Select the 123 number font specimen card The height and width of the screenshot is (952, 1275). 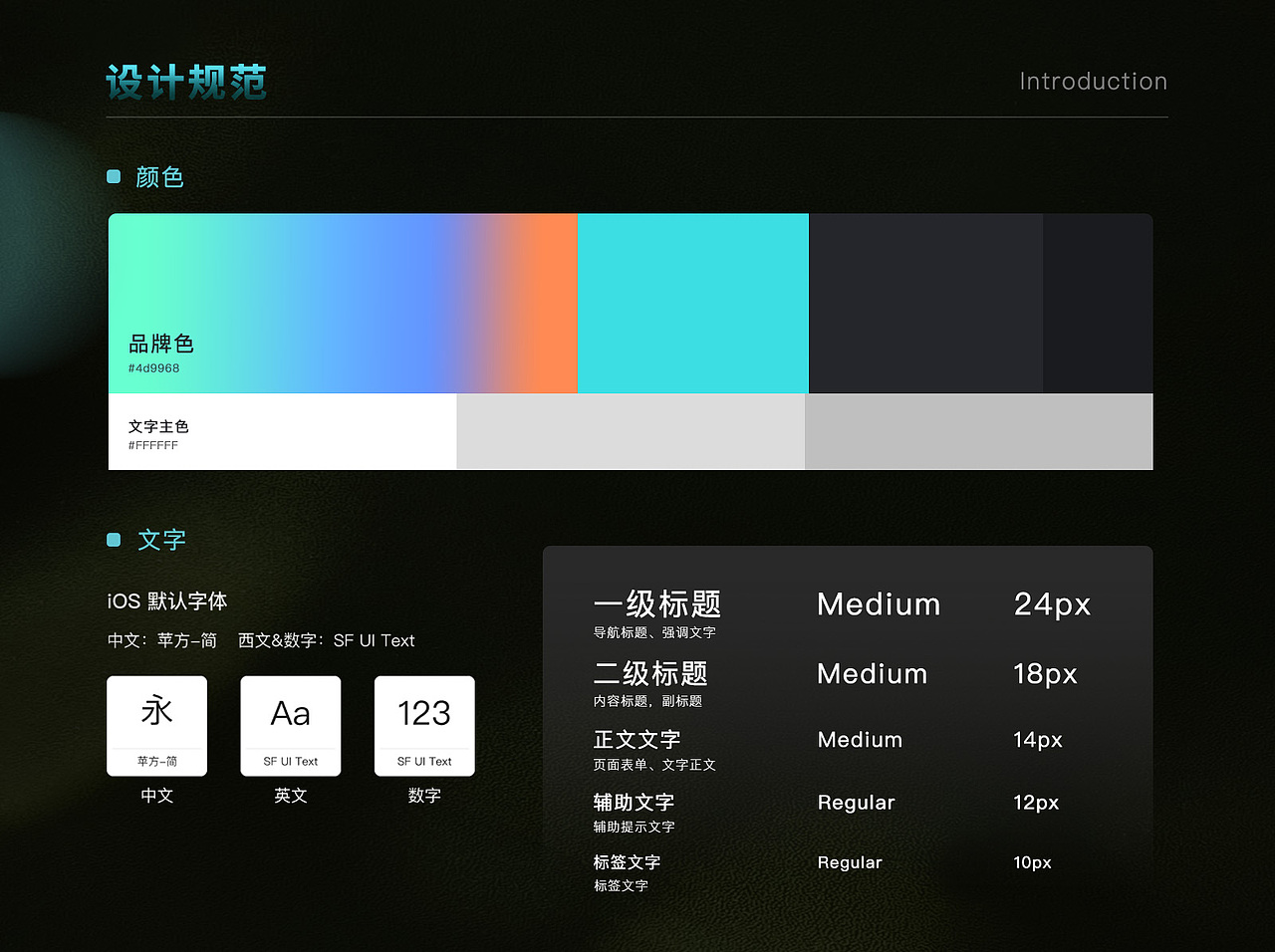424,726
